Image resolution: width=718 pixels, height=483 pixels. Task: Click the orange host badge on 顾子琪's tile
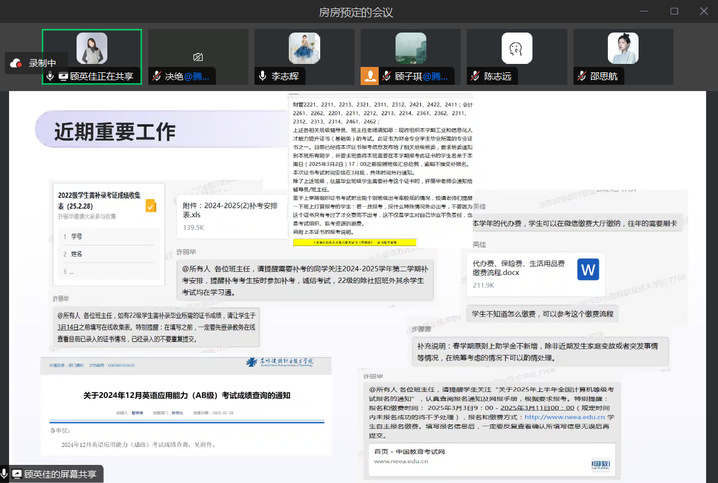click(369, 76)
